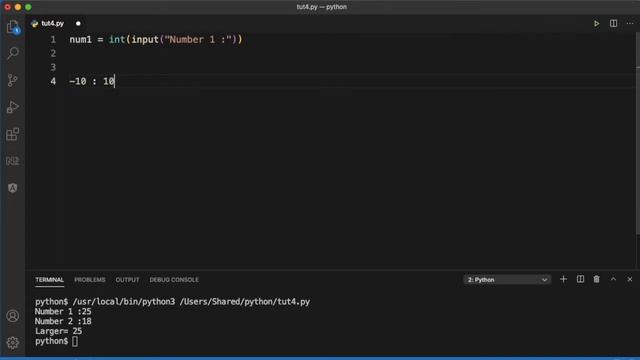Click the green full-screen window button
The image size is (640, 360).
[x=28, y=7]
